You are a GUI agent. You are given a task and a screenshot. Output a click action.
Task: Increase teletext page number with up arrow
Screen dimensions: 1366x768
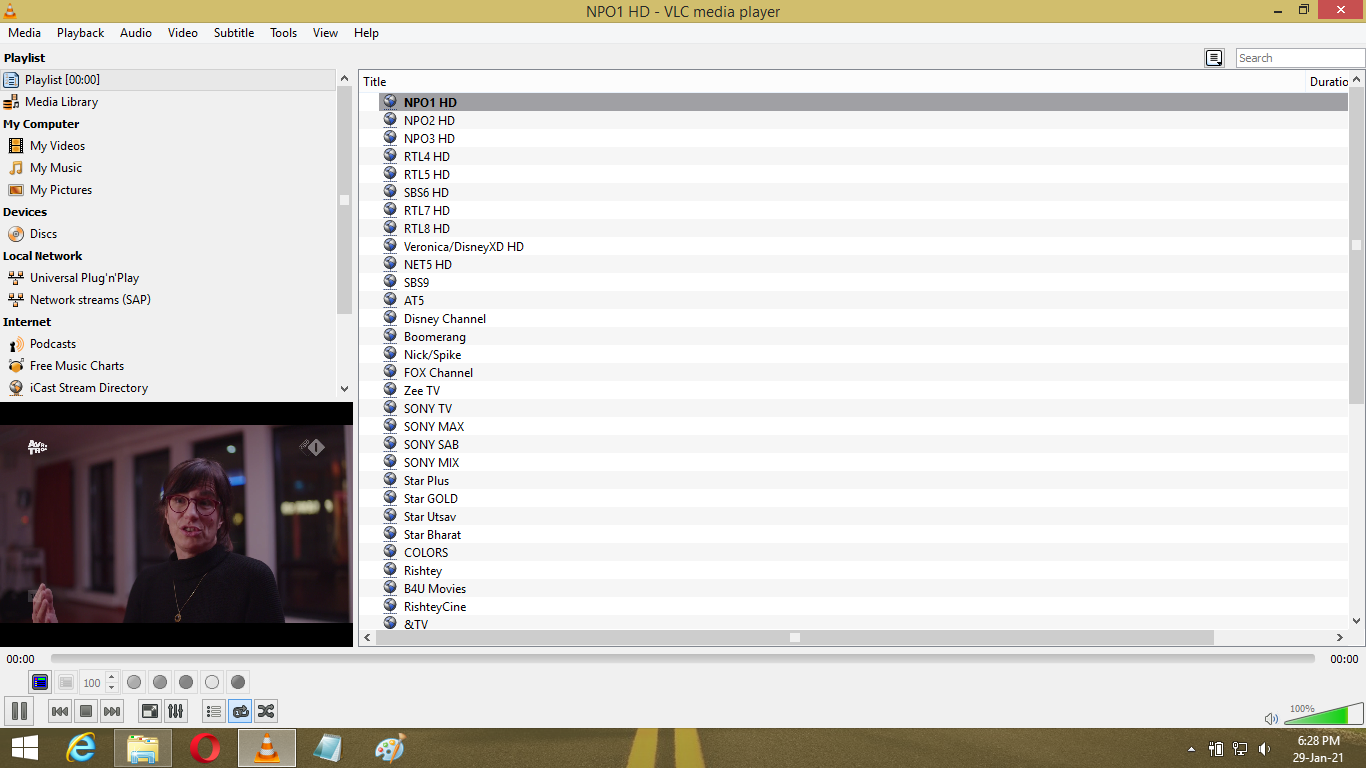(111, 677)
